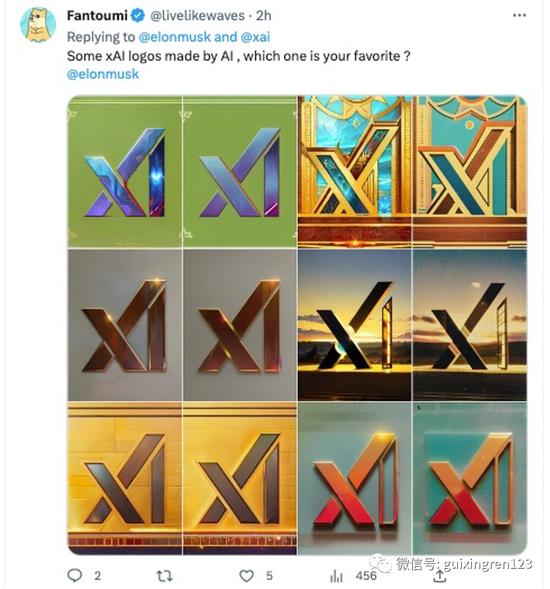Open Fantoumi's bear profile avatar
This screenshot has height=589, width=550.
(38, 24)
